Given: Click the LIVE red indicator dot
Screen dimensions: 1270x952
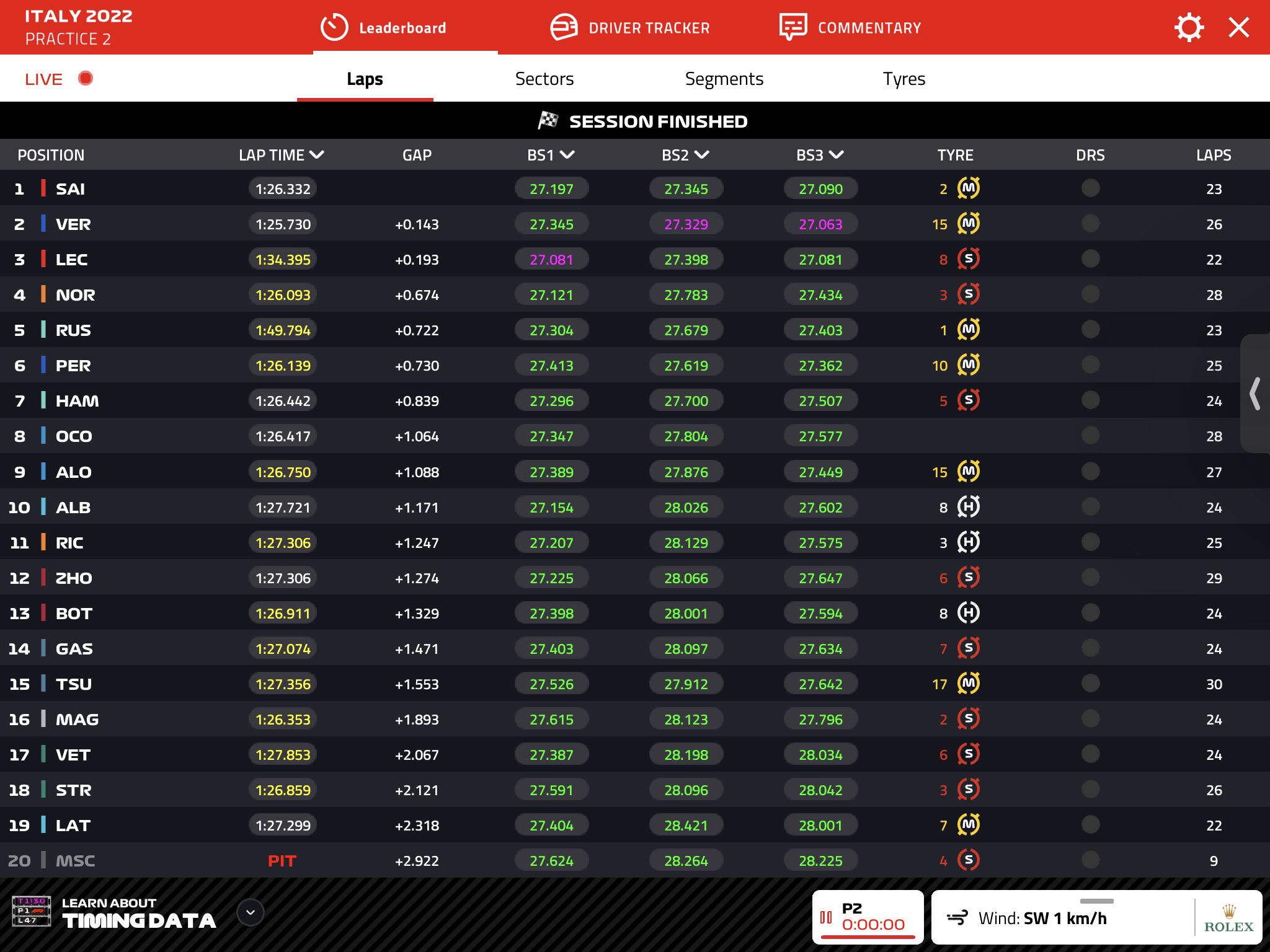Looking at the screenshot, I should click(86, 79).
